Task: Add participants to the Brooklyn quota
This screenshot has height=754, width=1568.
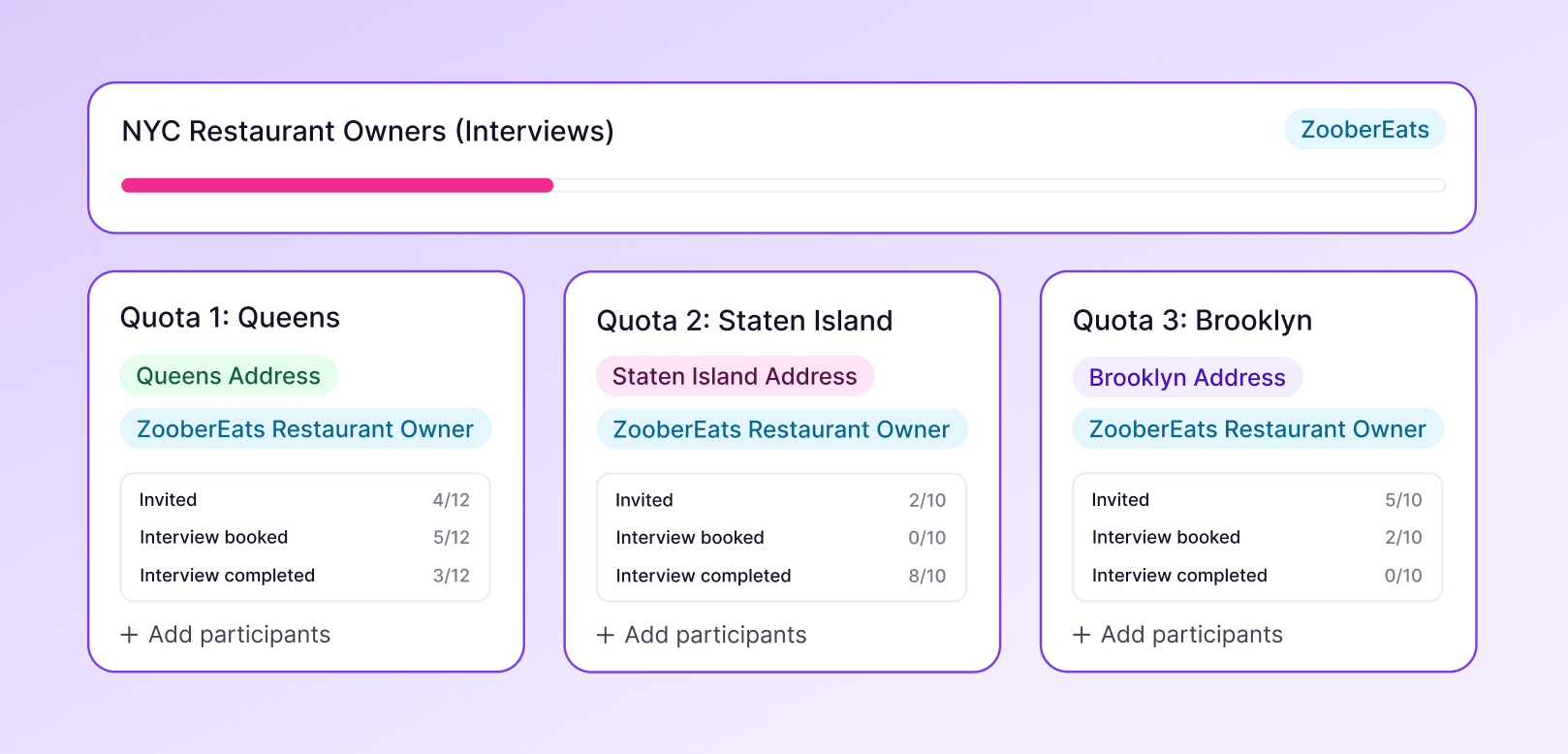Action: click(x=1177, y=635)
